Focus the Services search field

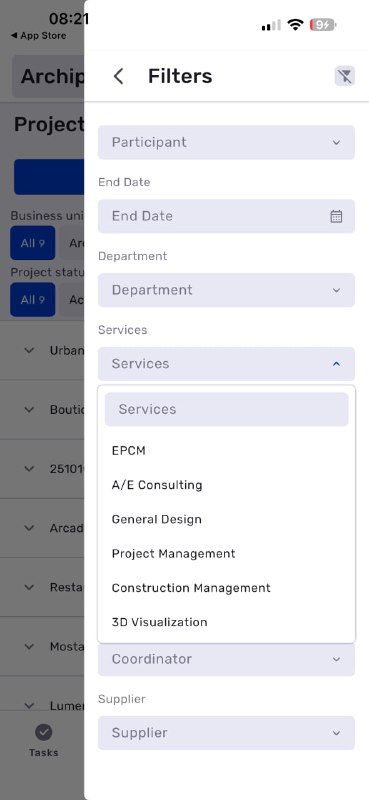227,409
